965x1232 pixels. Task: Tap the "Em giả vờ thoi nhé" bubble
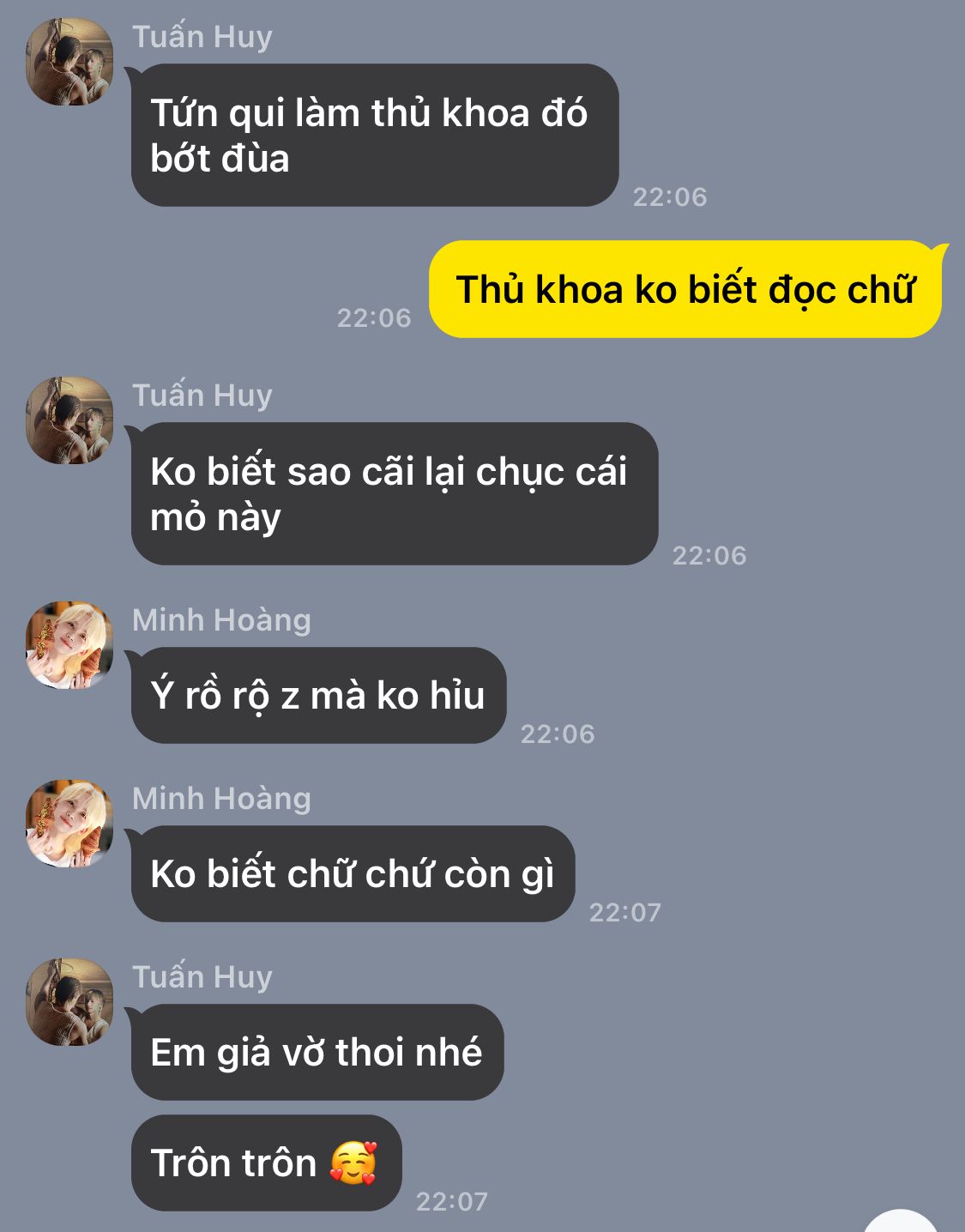(x=317, y=1052)
